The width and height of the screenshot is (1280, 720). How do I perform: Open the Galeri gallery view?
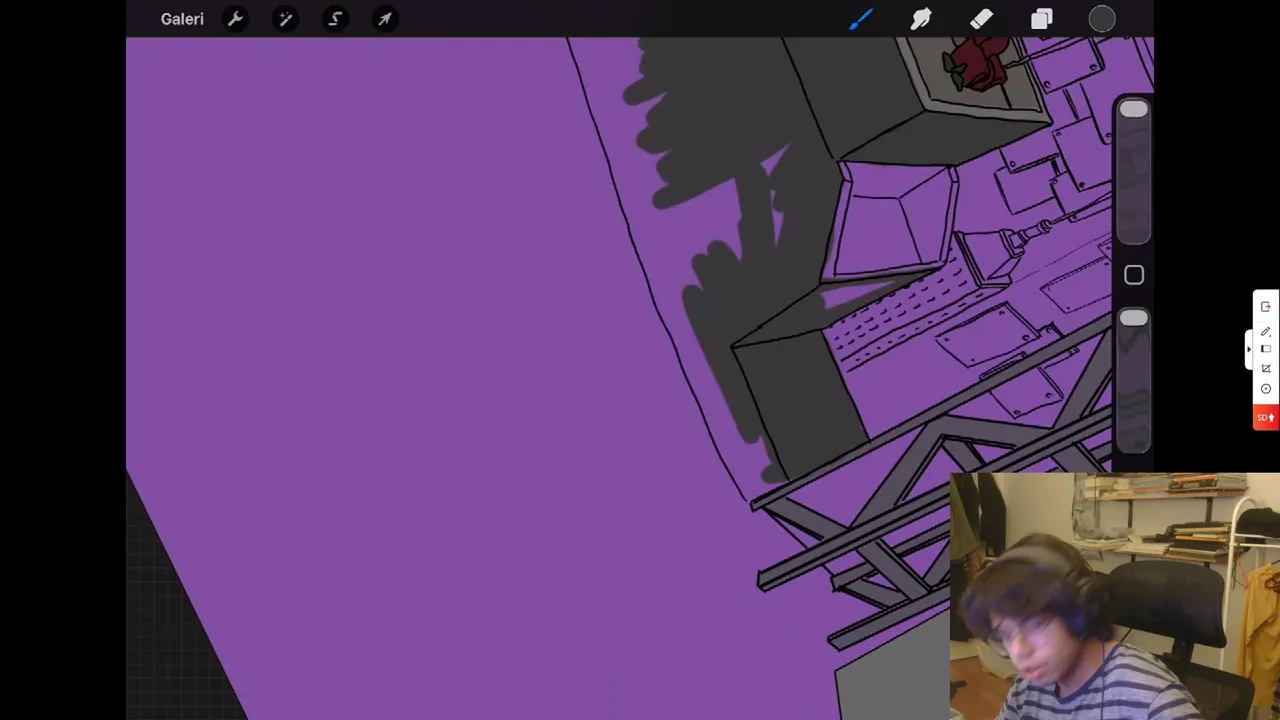pos(182,19)
